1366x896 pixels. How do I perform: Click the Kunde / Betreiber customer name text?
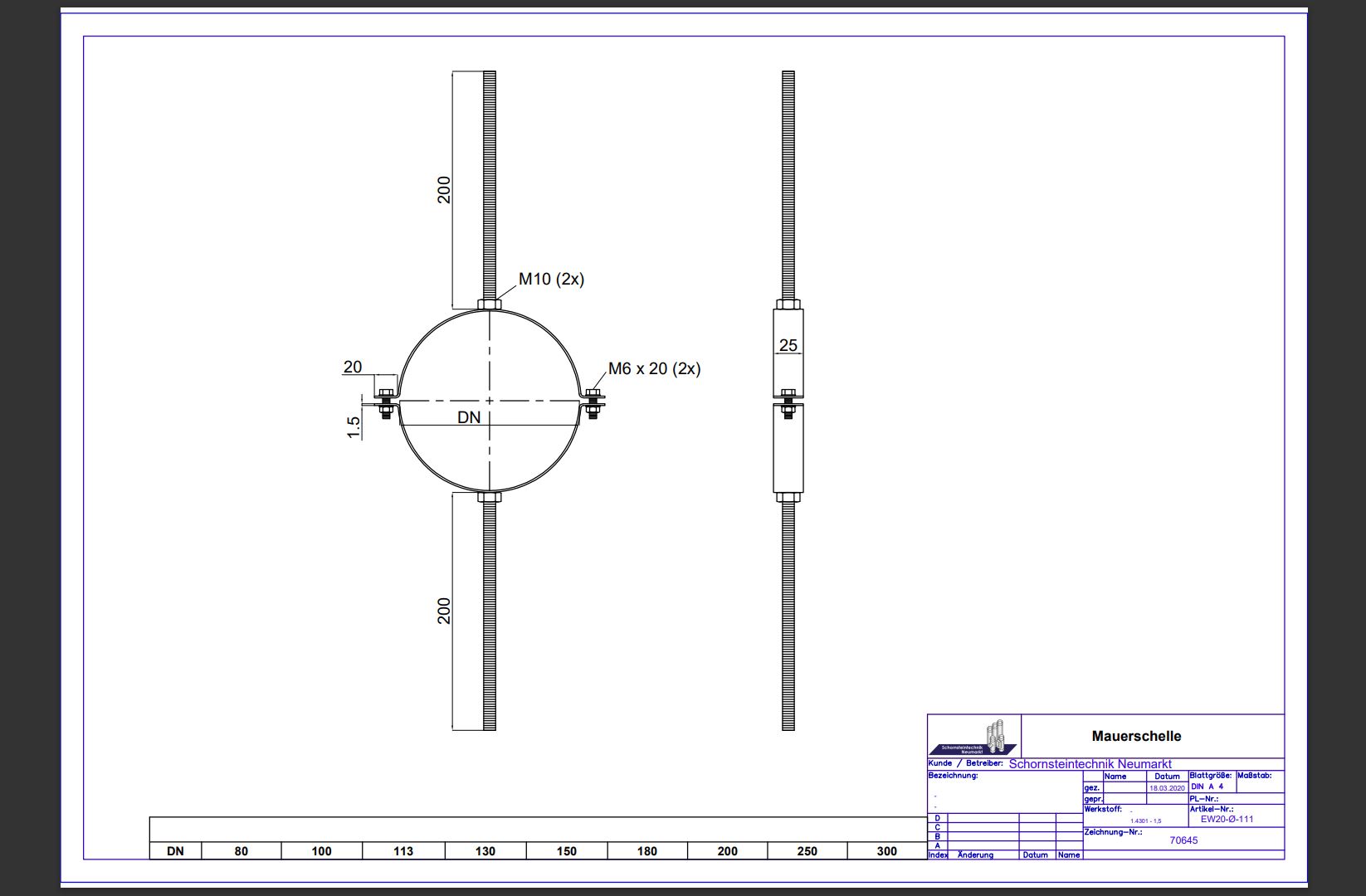1090,764
